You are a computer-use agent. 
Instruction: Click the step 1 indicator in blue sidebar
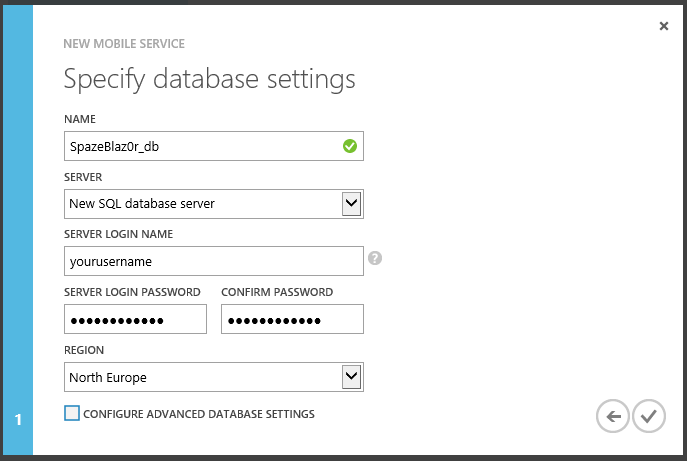point(17,419)
